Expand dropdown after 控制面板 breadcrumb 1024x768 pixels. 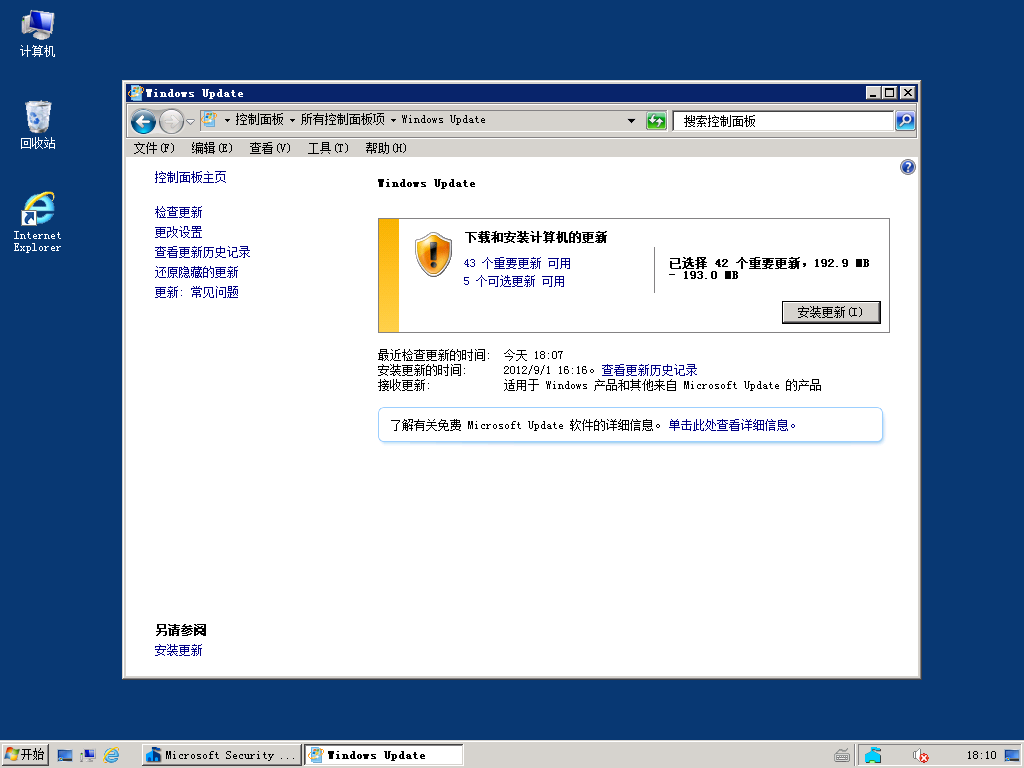[x=292, y=120]
